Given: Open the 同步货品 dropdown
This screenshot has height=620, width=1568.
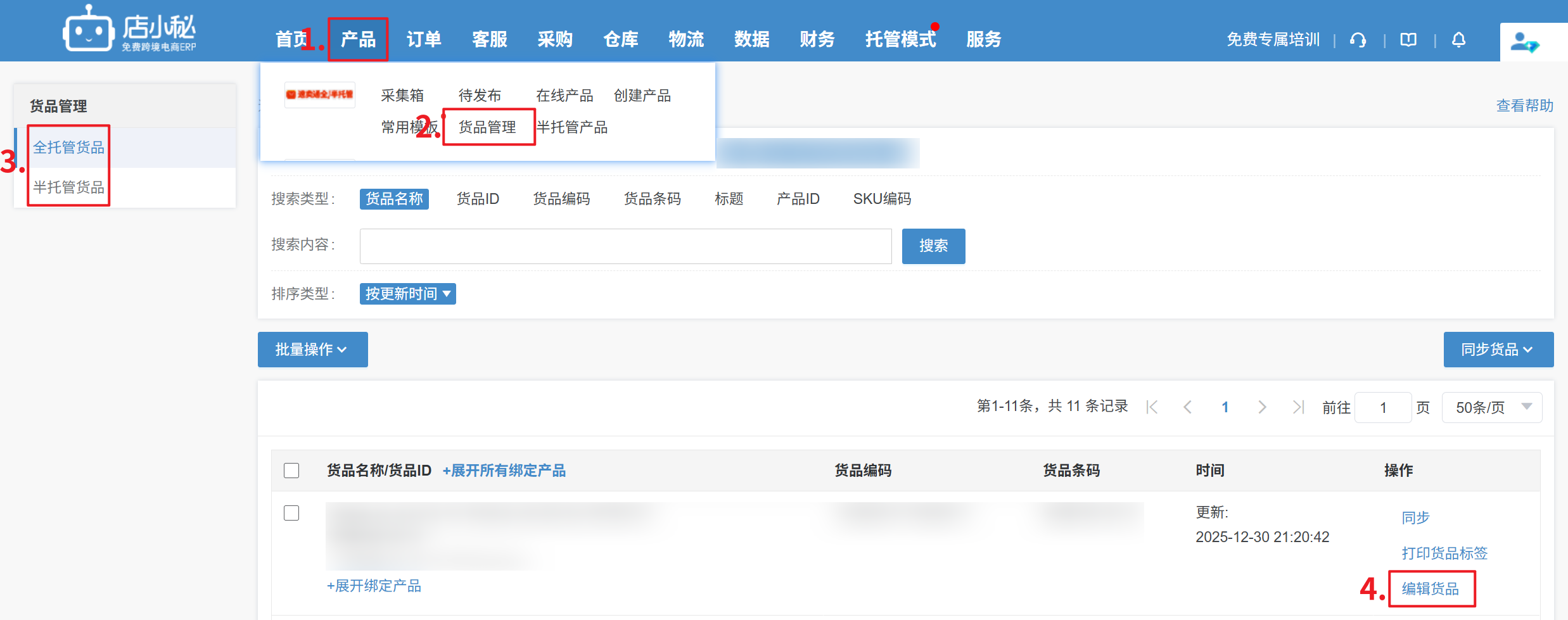Looking at the screenshot, I should 1498,350.
